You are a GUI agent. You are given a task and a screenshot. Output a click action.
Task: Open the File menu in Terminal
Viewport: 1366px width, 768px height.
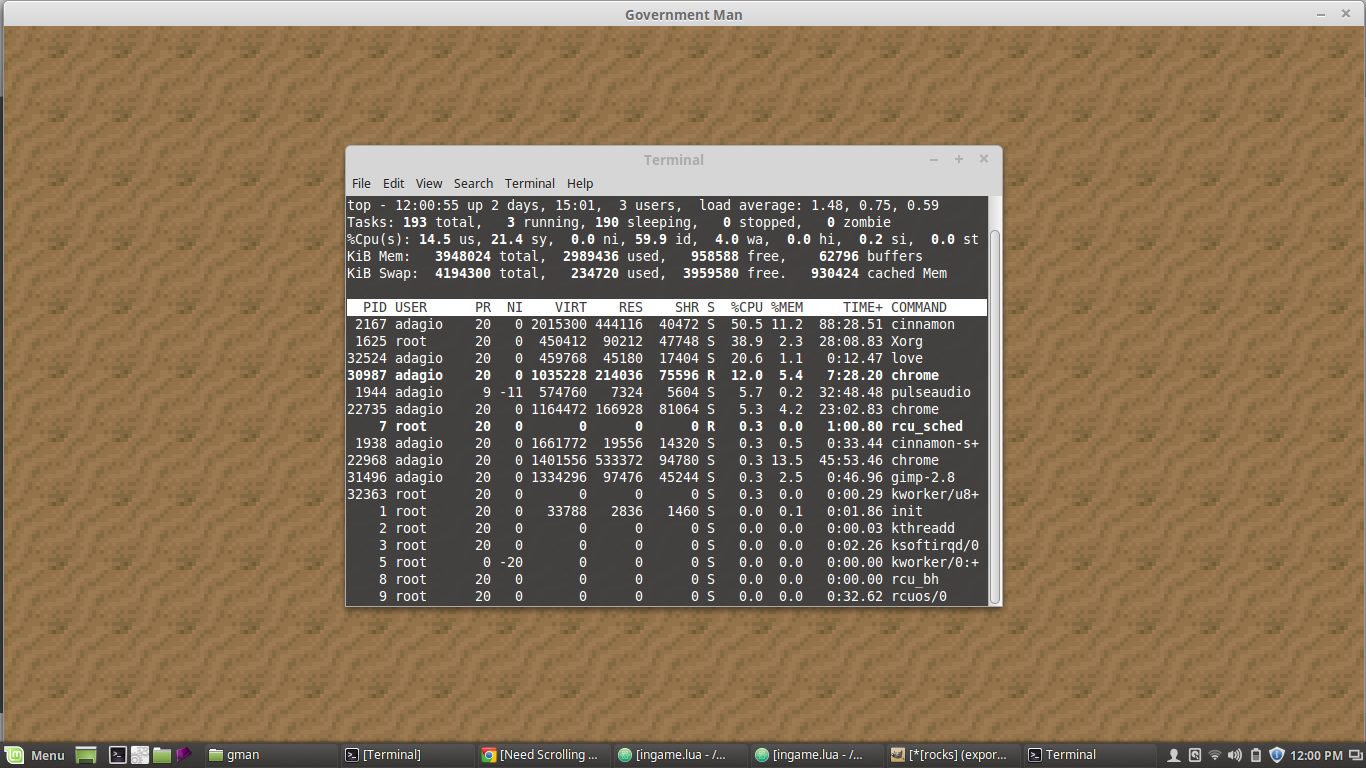tap(361, 183)
